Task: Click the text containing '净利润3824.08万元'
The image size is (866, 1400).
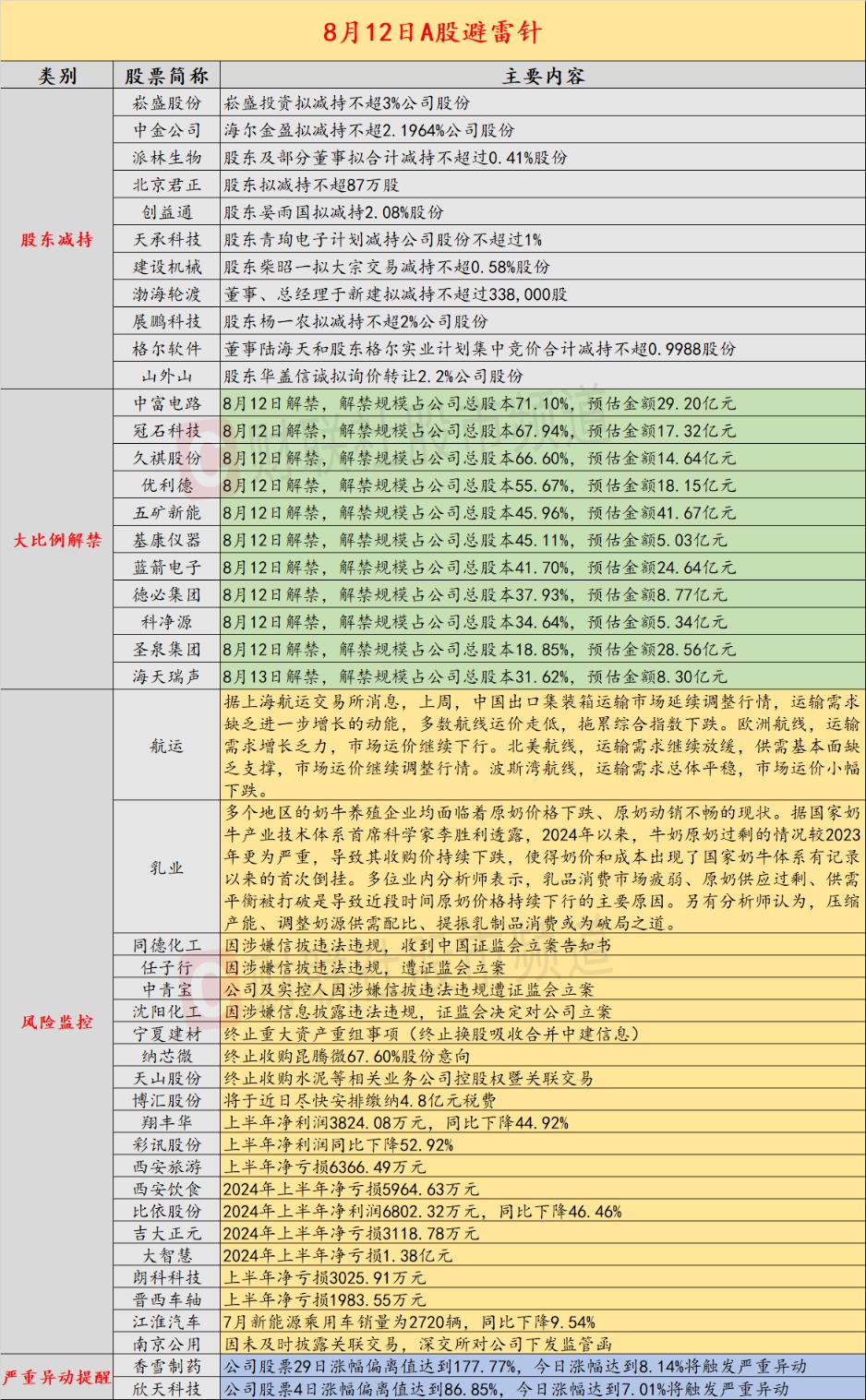Action: pos(396,1122)
